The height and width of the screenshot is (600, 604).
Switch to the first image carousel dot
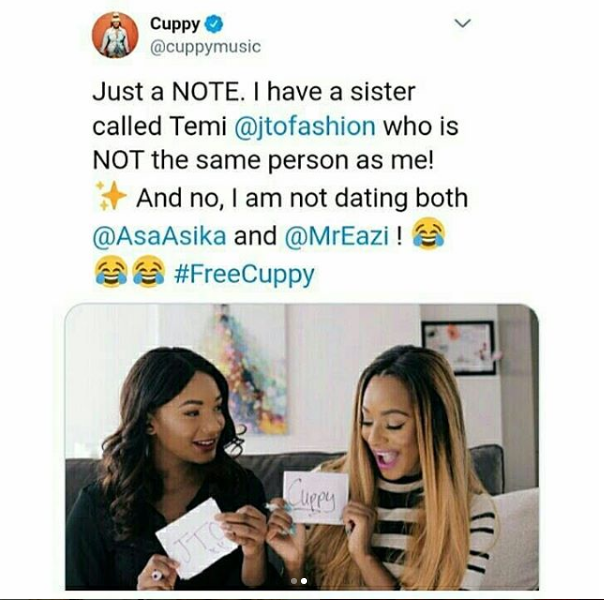[x=294, y=581]
